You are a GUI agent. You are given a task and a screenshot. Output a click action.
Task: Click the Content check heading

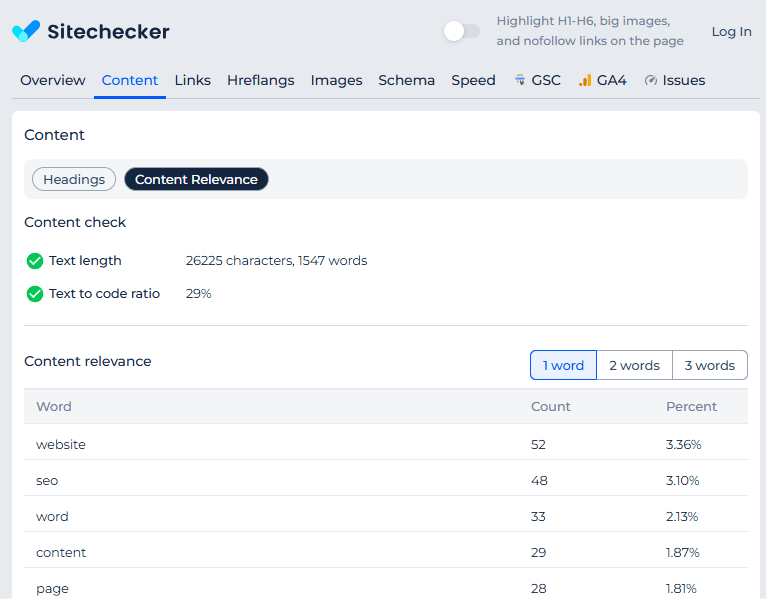(x=75, y=222)
